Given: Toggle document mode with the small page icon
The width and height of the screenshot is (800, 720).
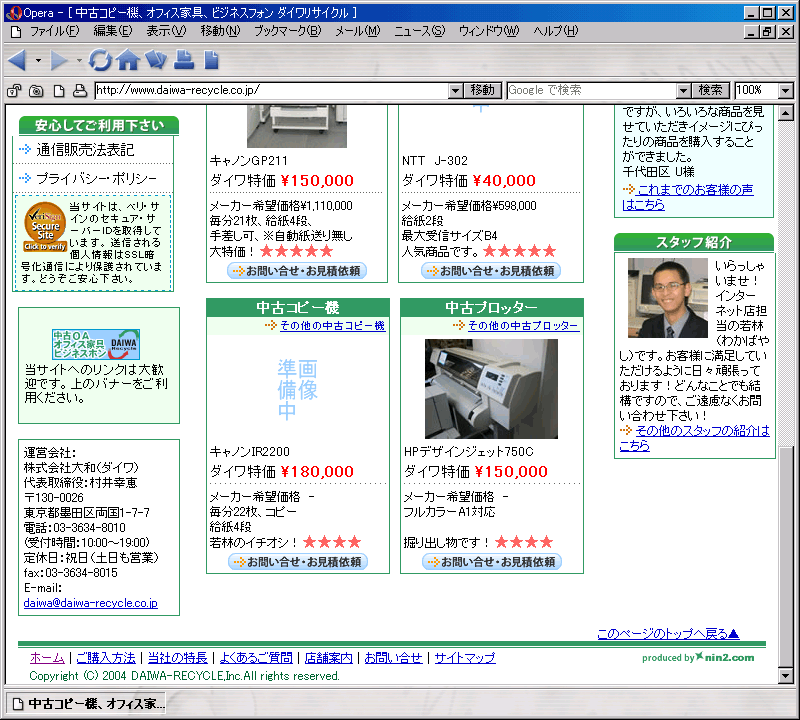Looking at the screenshot, I should pos(59,91).
